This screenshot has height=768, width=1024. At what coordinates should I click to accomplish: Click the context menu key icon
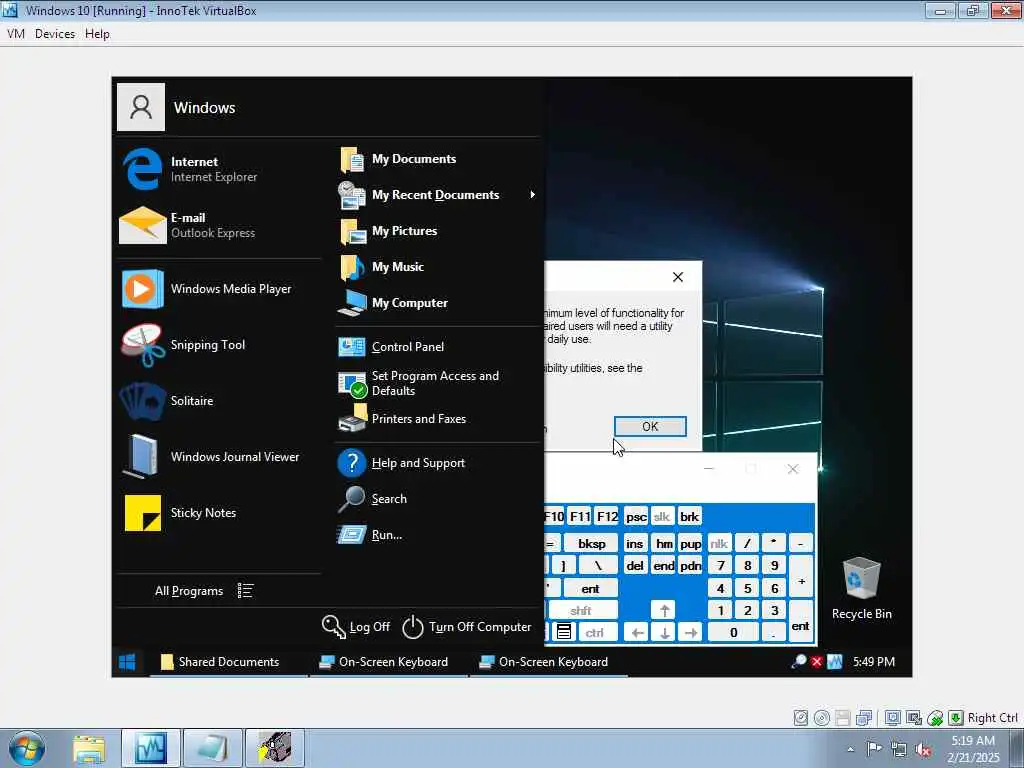[564, 632]
